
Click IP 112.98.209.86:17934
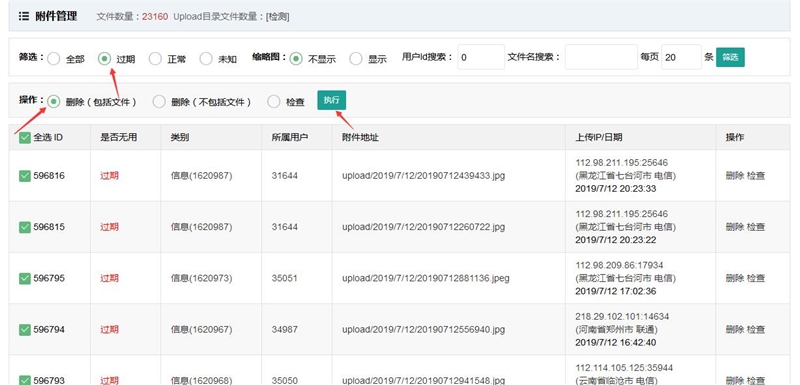click(x=619, y=266)
